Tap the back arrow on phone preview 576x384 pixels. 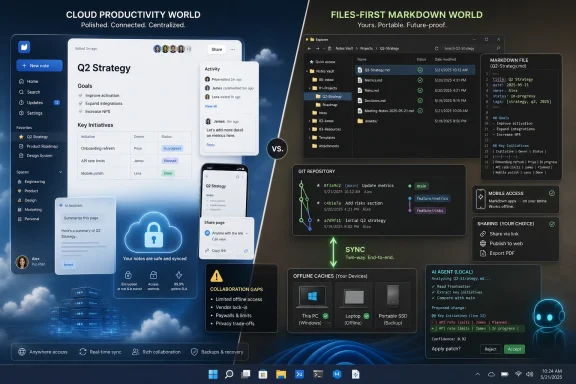pos(207,177)
